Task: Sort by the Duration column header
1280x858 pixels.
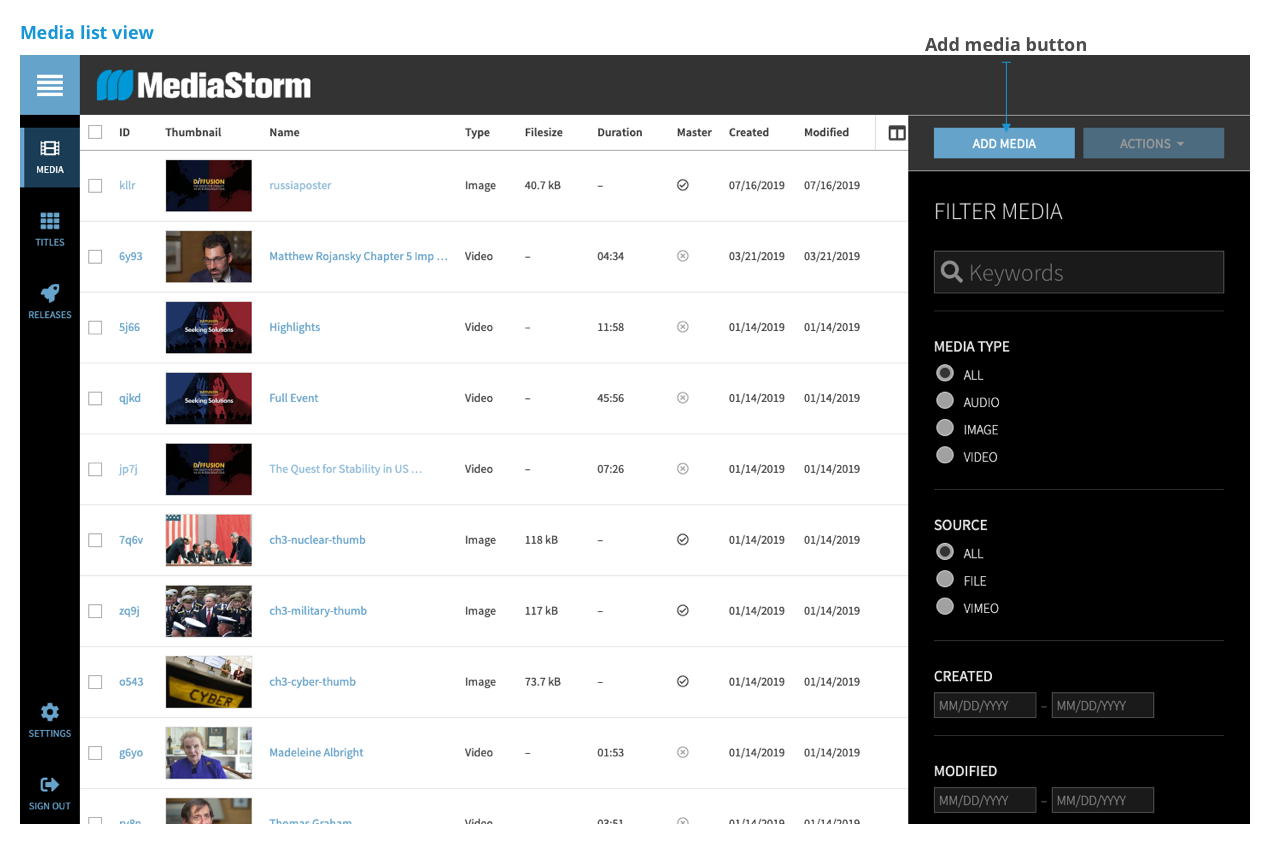Action: click(620, 132)
